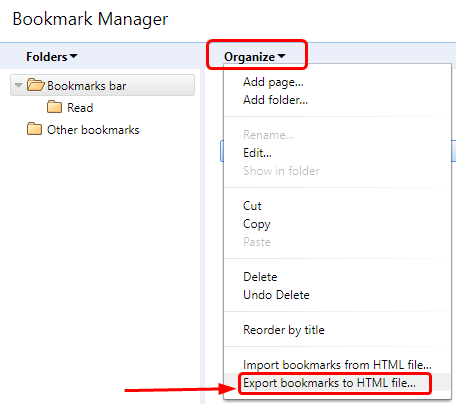Select the Read folder label in the tree
The height and width of the screenshot is (404, 456).
pyautogui.click(x=80, y=108)
